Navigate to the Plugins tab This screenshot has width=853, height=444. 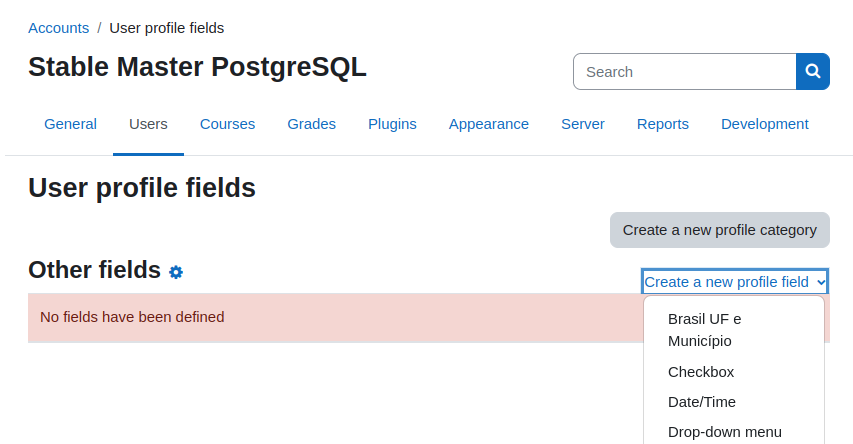(x=392, y=124)
